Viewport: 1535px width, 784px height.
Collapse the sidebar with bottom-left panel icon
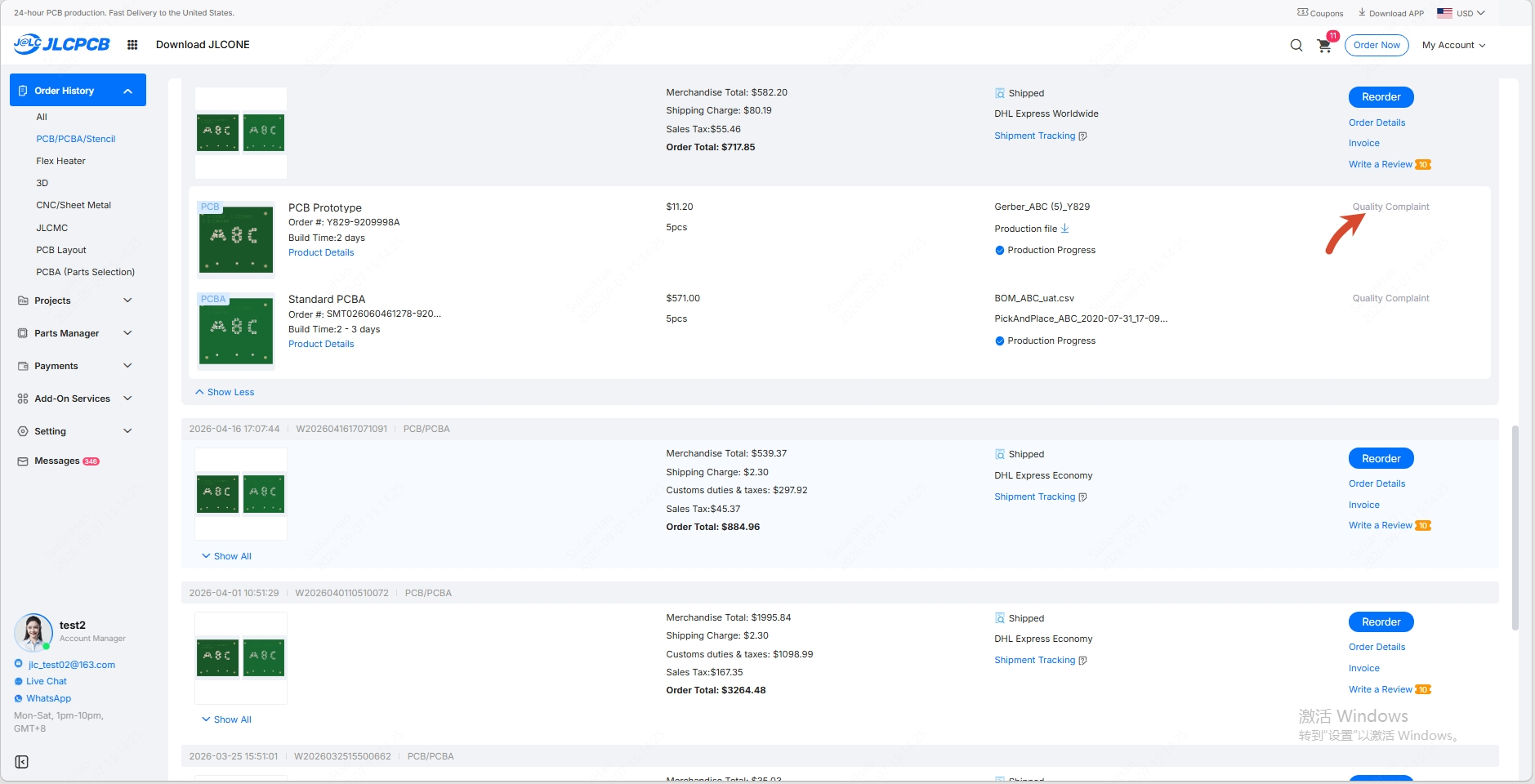tap(22, 762)
